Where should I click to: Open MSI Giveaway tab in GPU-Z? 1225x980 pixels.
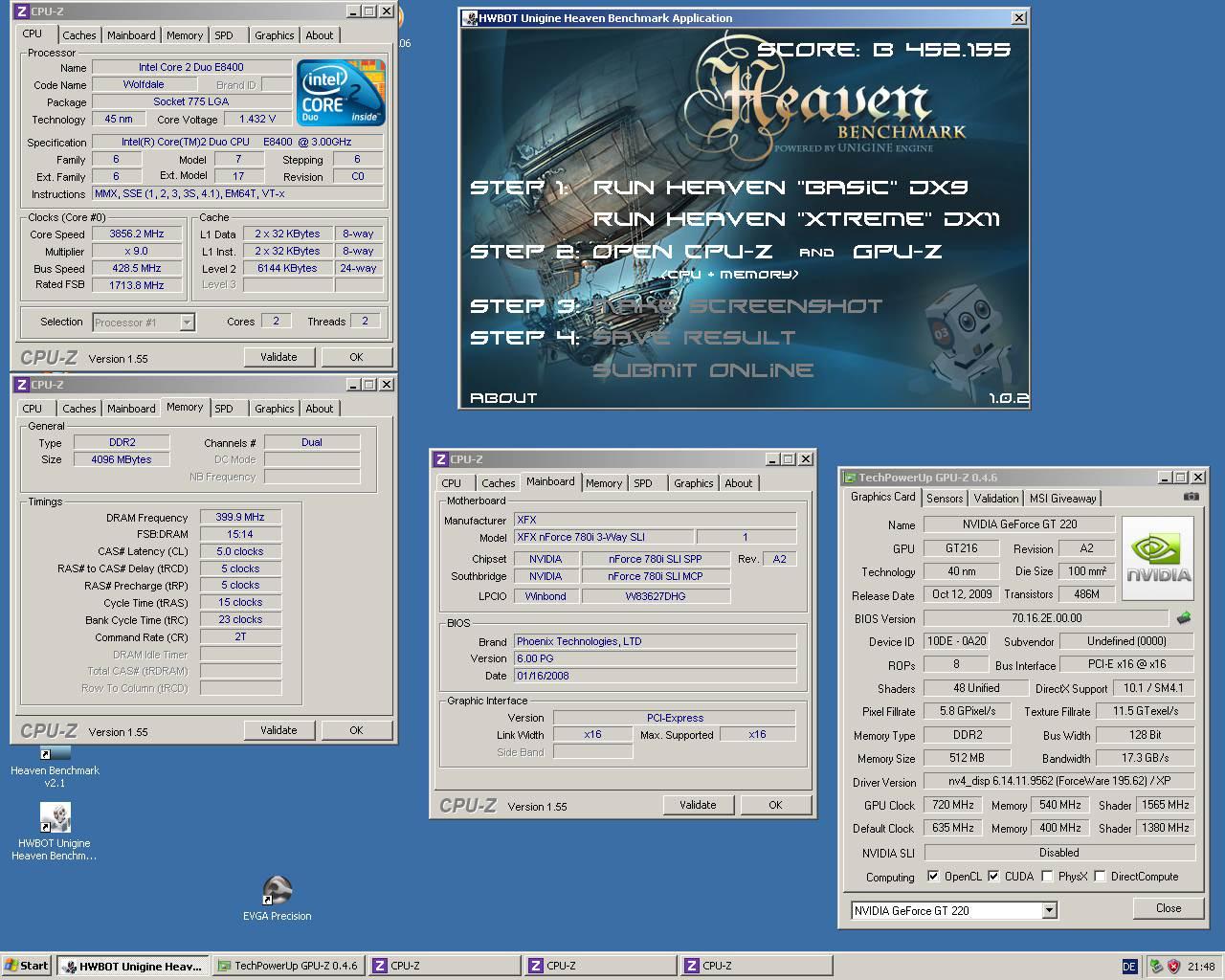click(x=1063, y=499)
